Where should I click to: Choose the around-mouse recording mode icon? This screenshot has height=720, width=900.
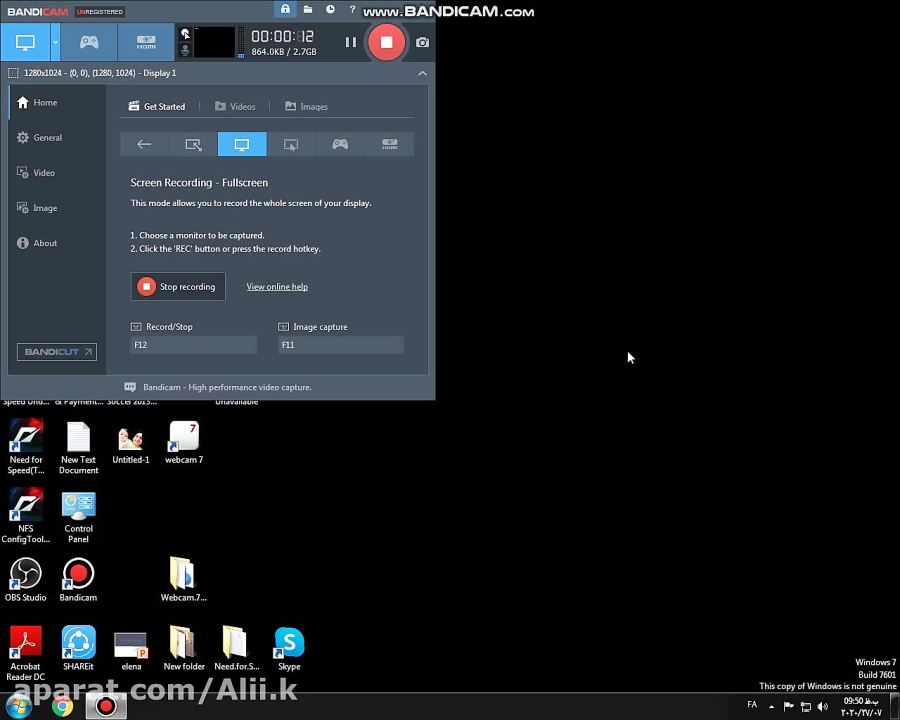(x=291, y=144)
